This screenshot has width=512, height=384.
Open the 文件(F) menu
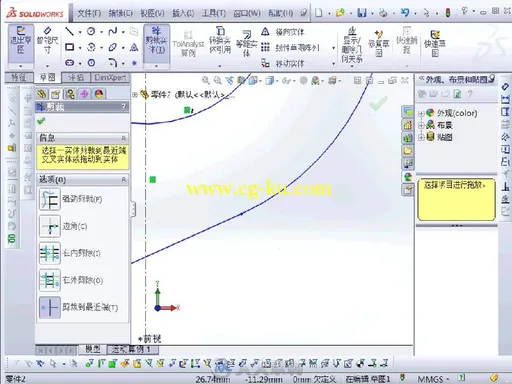coord(89,13)
